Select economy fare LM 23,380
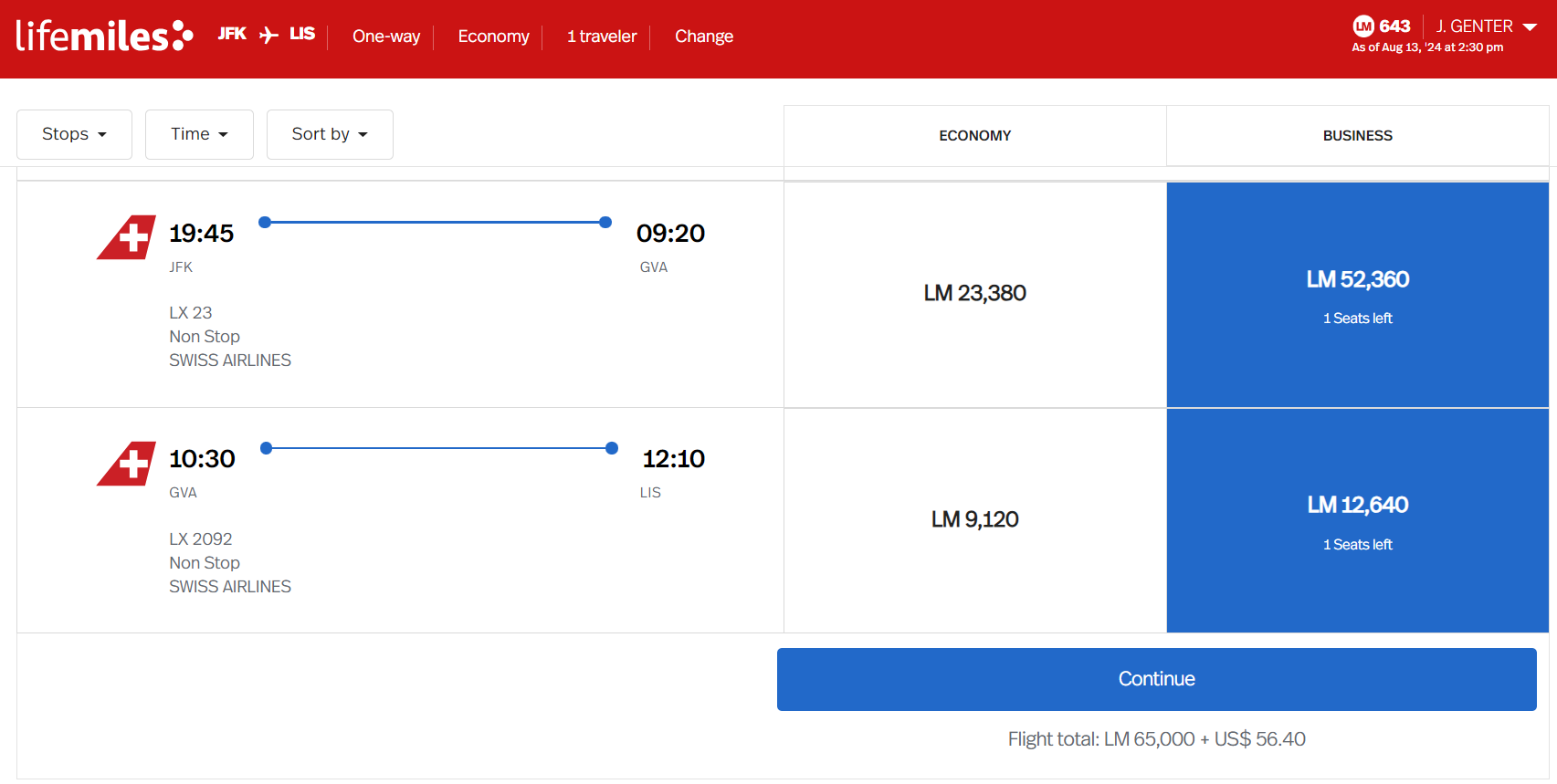Image resolution: width=1557 pixels, height=784 pixels. (974, 293)
